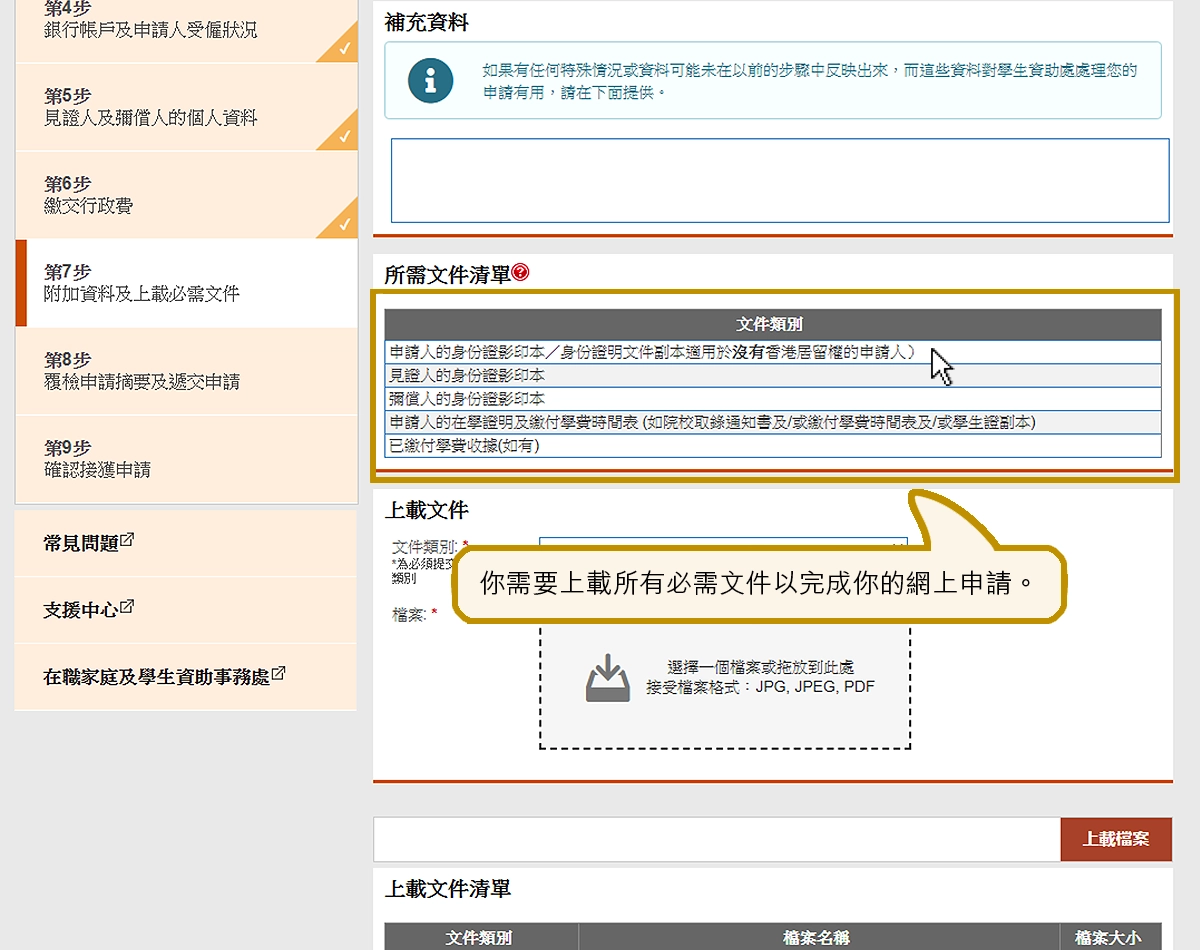Viewport: 1200px width, 950px height.
Task: Click the external link icon beside 支援中心
Action: coord(127,608)
